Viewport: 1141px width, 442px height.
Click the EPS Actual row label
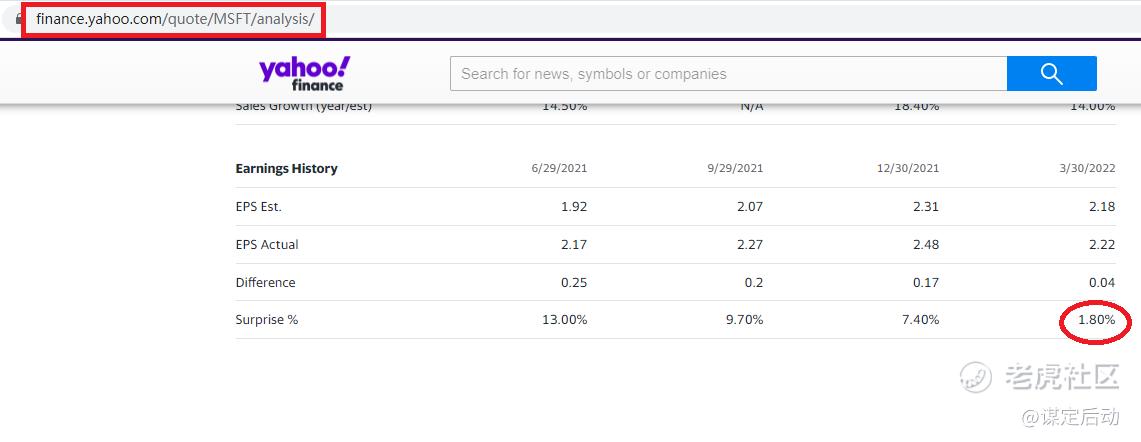tap(267, 245)
